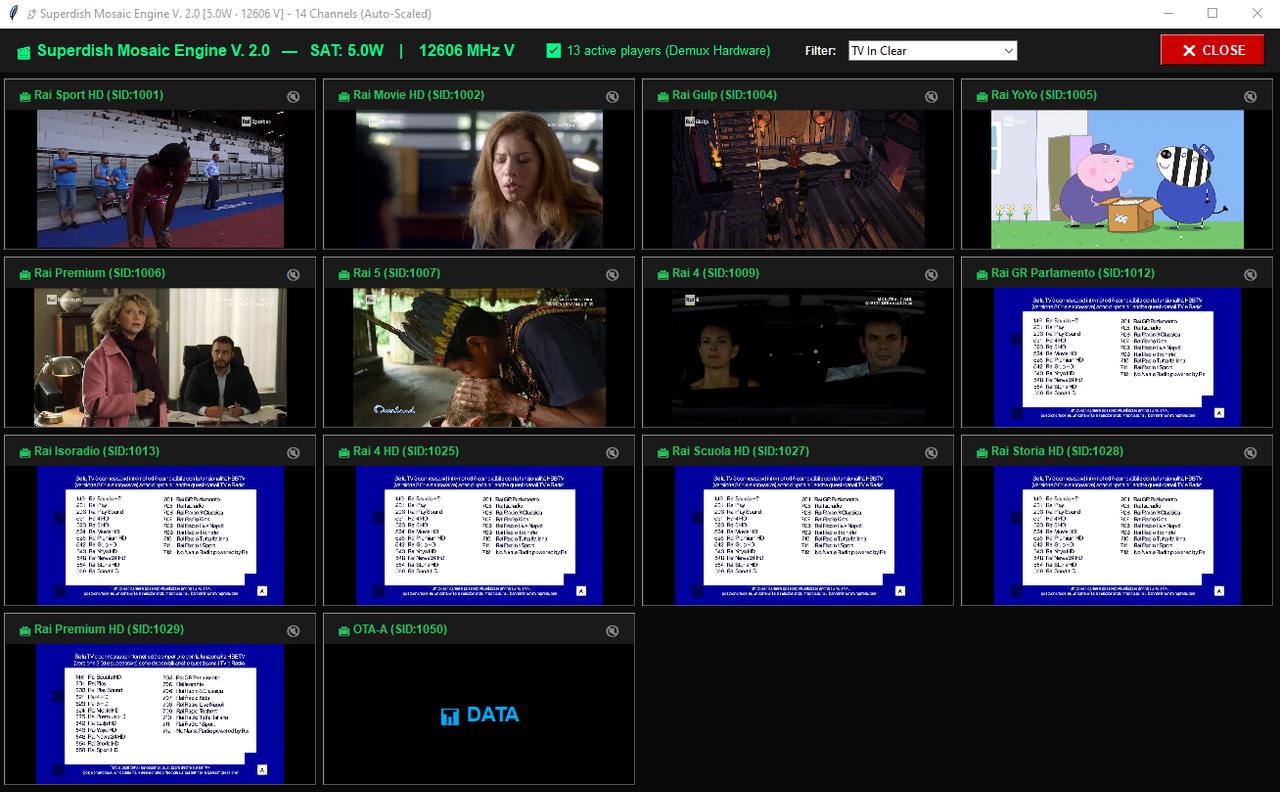Image resolution: width=1280 pixels, height=792 pixels.
Task: Click the red CLOSE button
Action: pos(1213,50)
